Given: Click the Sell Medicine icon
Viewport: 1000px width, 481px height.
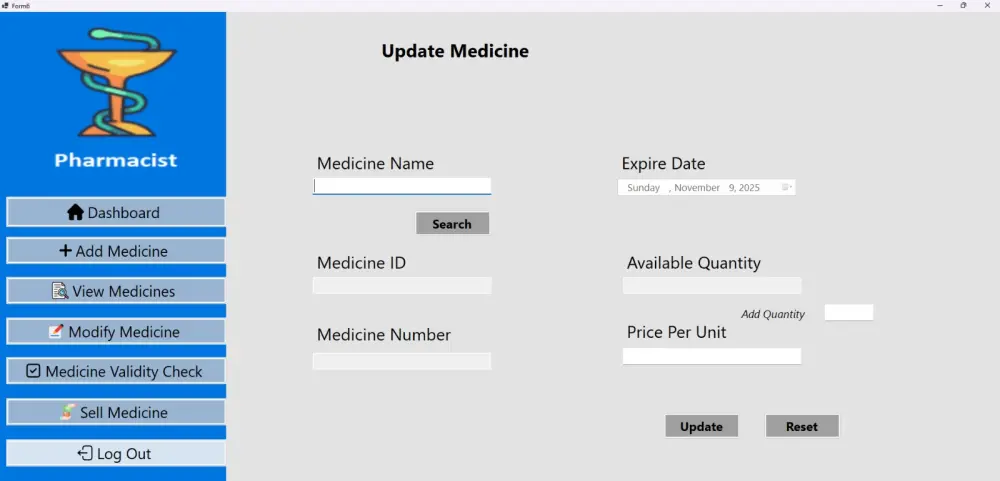Looking at the screenshot, I should pyautogui.click(x=67, y=412).
